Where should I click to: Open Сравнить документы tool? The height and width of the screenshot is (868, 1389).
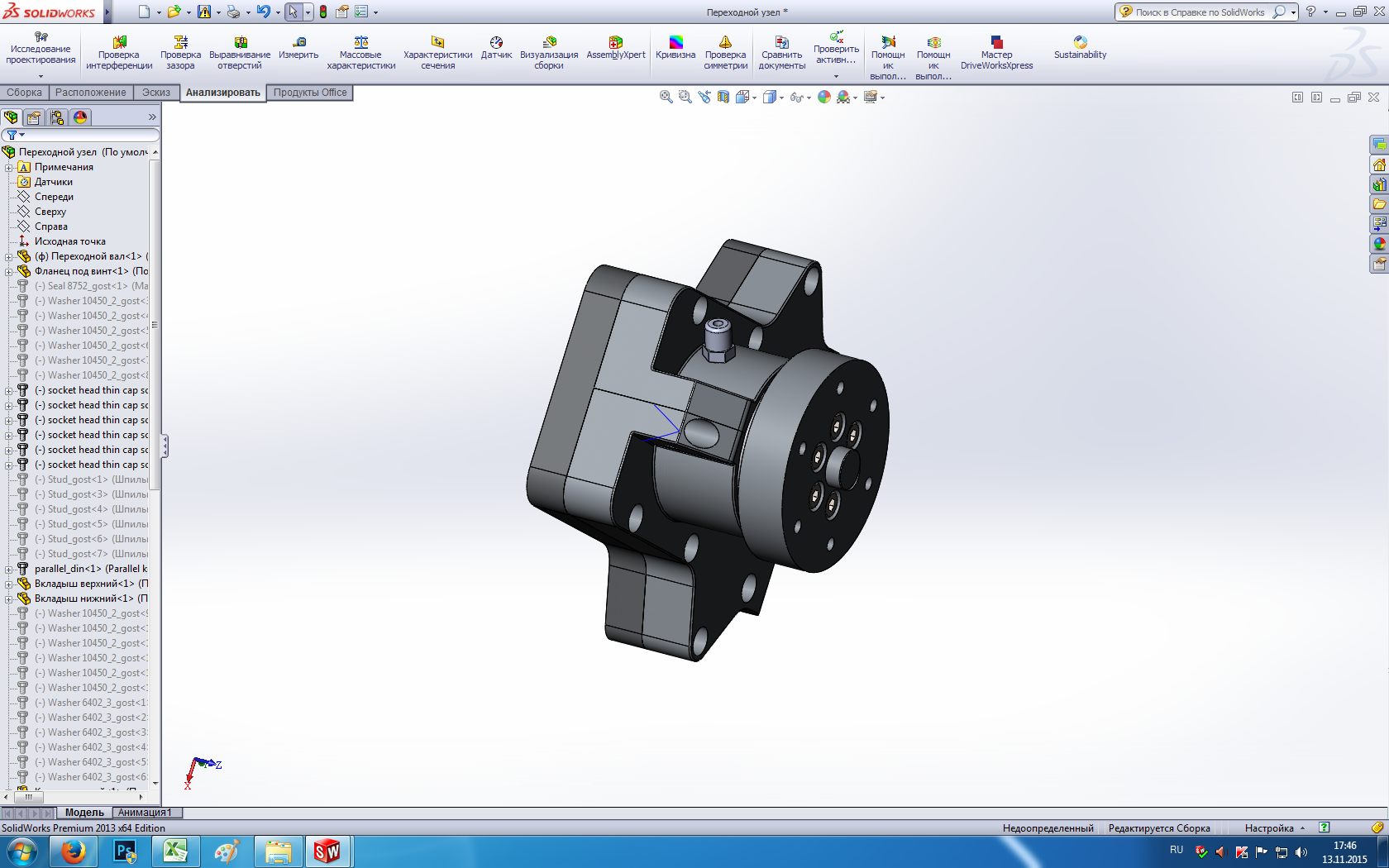click(x=782, y=54)
